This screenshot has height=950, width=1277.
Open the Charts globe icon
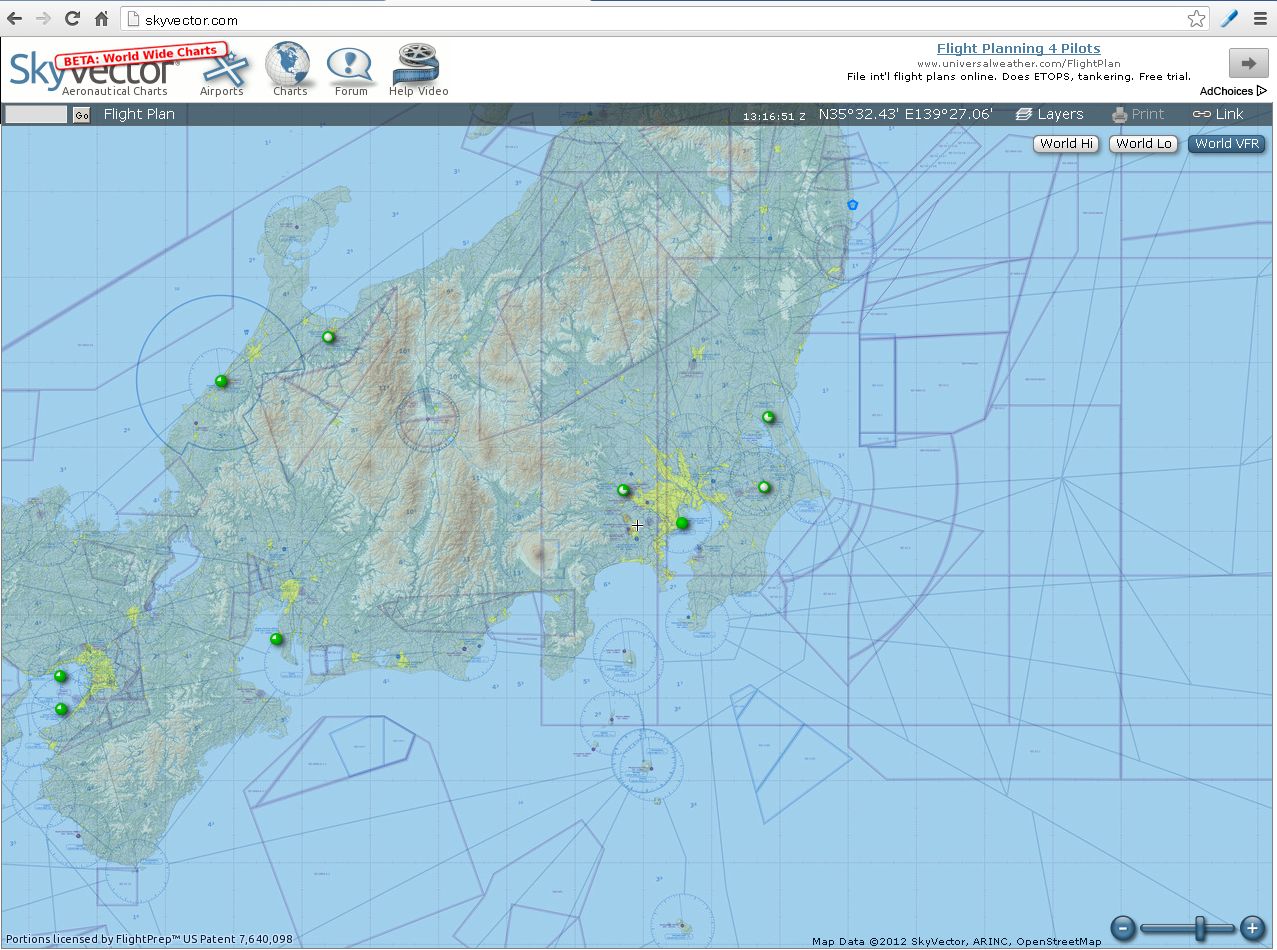point(289,65)
